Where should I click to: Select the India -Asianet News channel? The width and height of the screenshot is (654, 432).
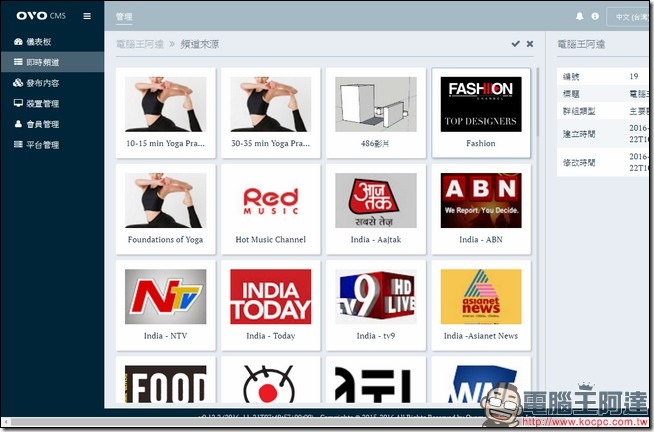pyautogui.click(x=481, y=305)
